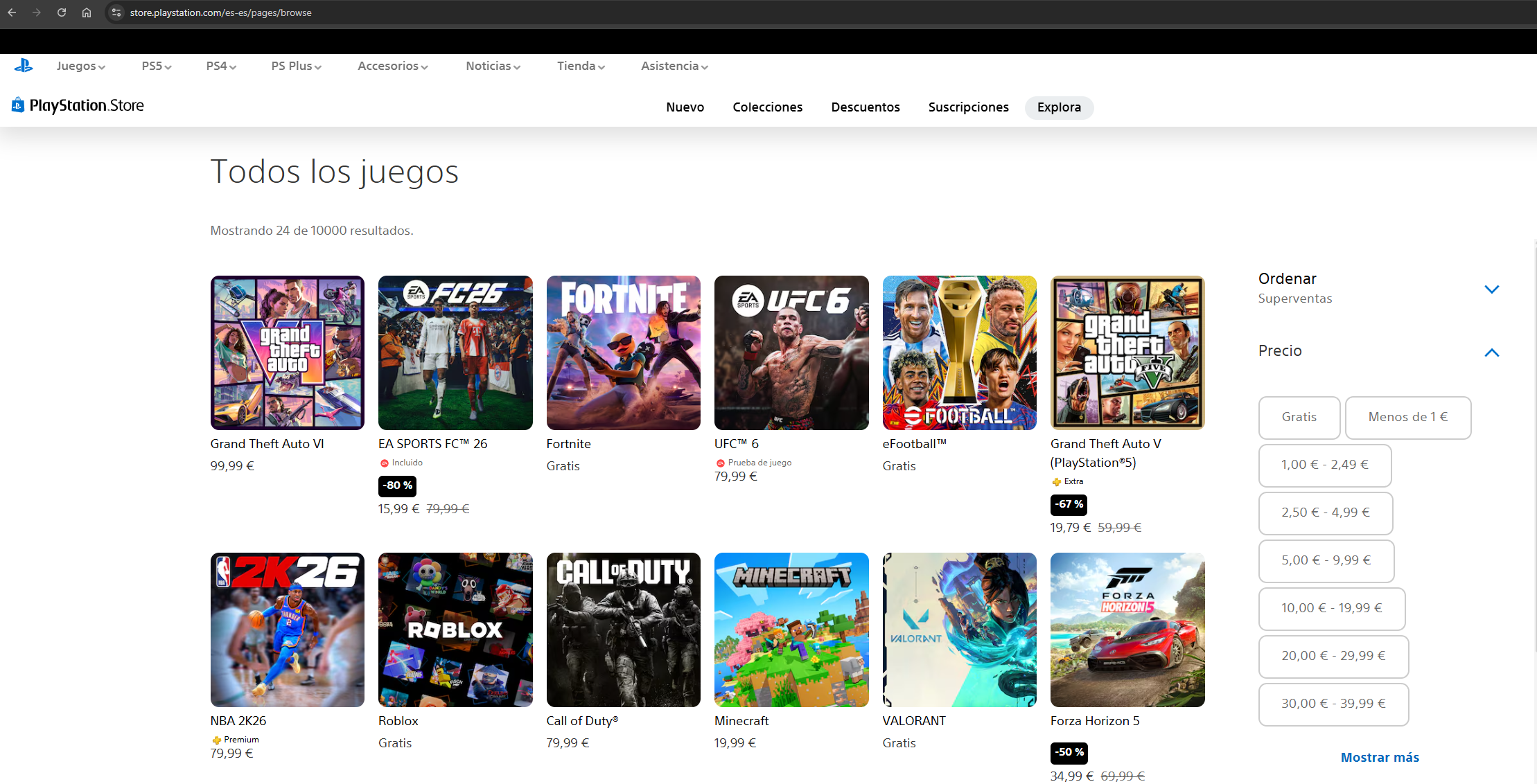Open the Minecraft game cover
Image resolution: width=1537 pixels, height=784 pixels.
pyautogui.click(x=791, y=630)
